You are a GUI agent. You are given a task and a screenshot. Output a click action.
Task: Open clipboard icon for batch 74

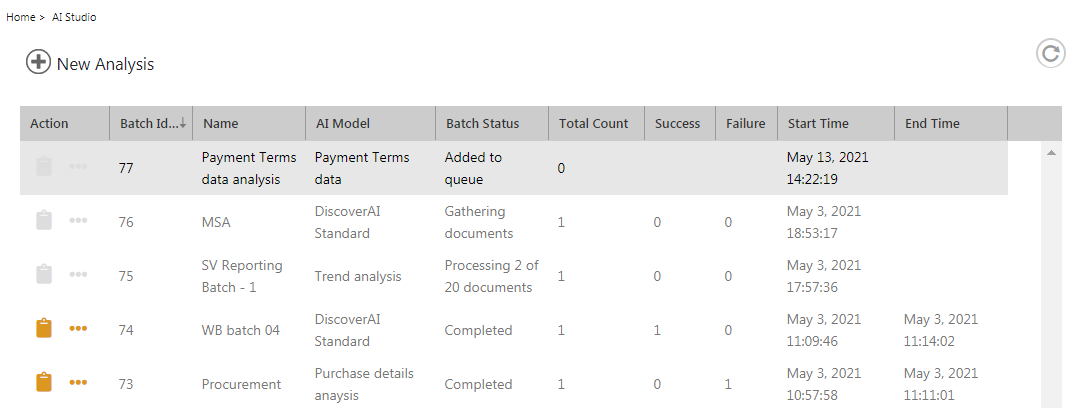[x=43, y=329]
